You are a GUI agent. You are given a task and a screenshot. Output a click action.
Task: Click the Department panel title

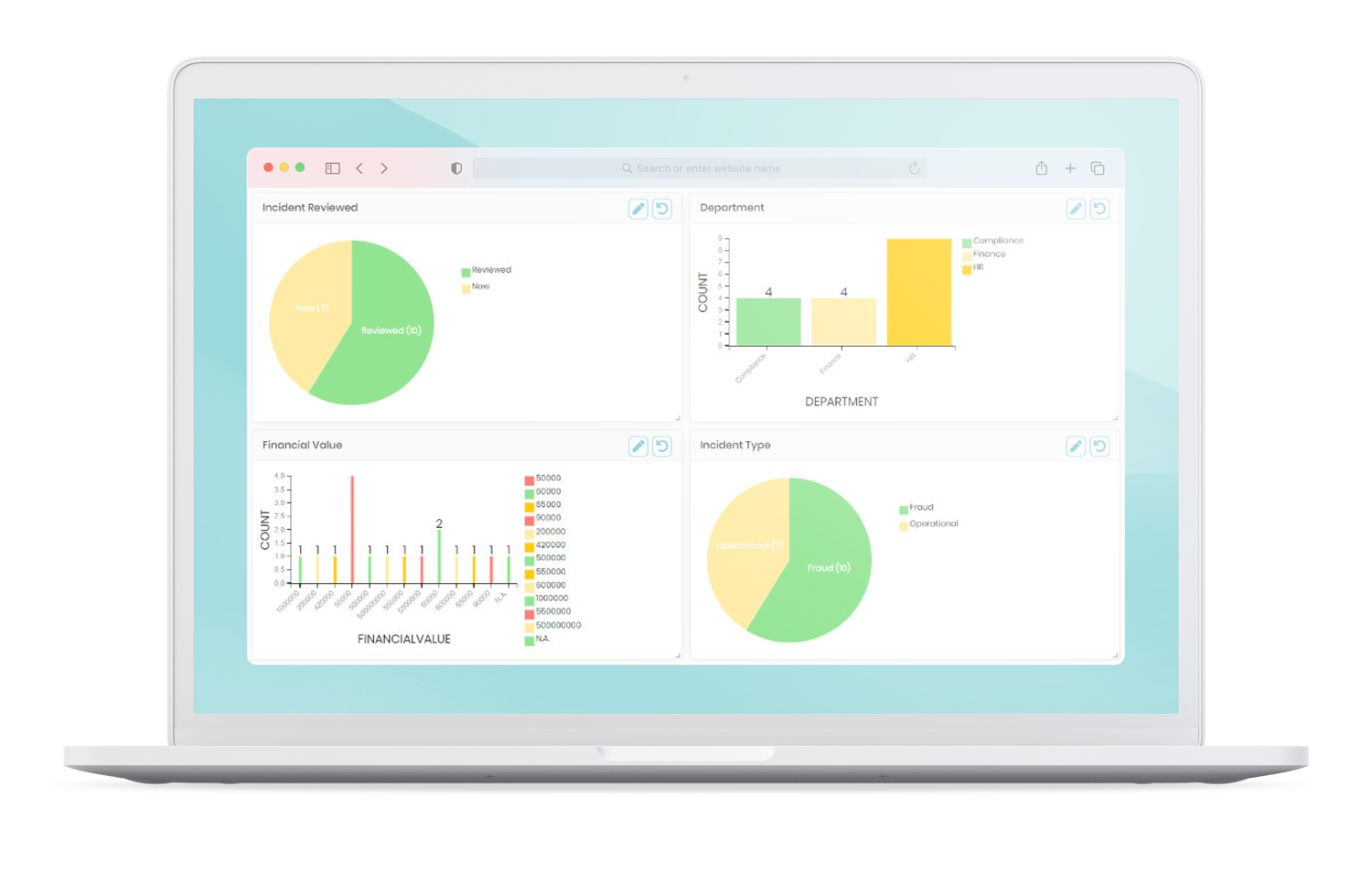click(x=732, y=208)
